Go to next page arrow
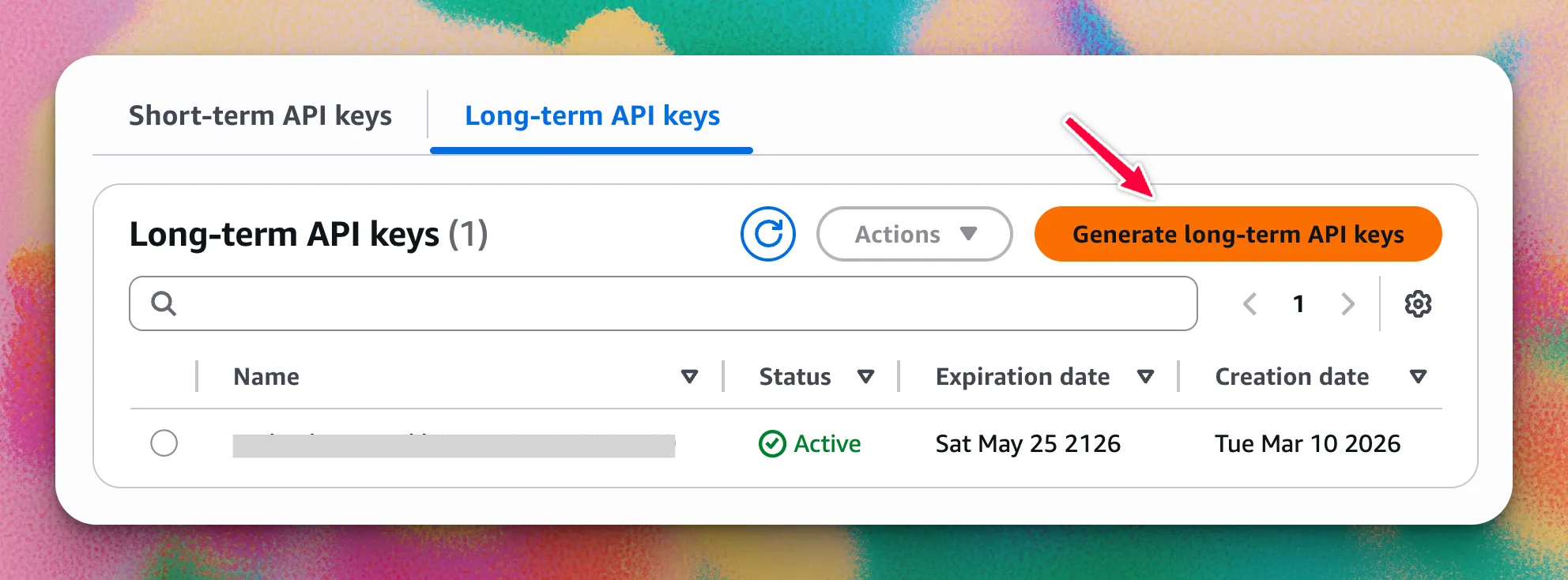The width and height of the screenshot is (1568, 580). coord(1348,303)
